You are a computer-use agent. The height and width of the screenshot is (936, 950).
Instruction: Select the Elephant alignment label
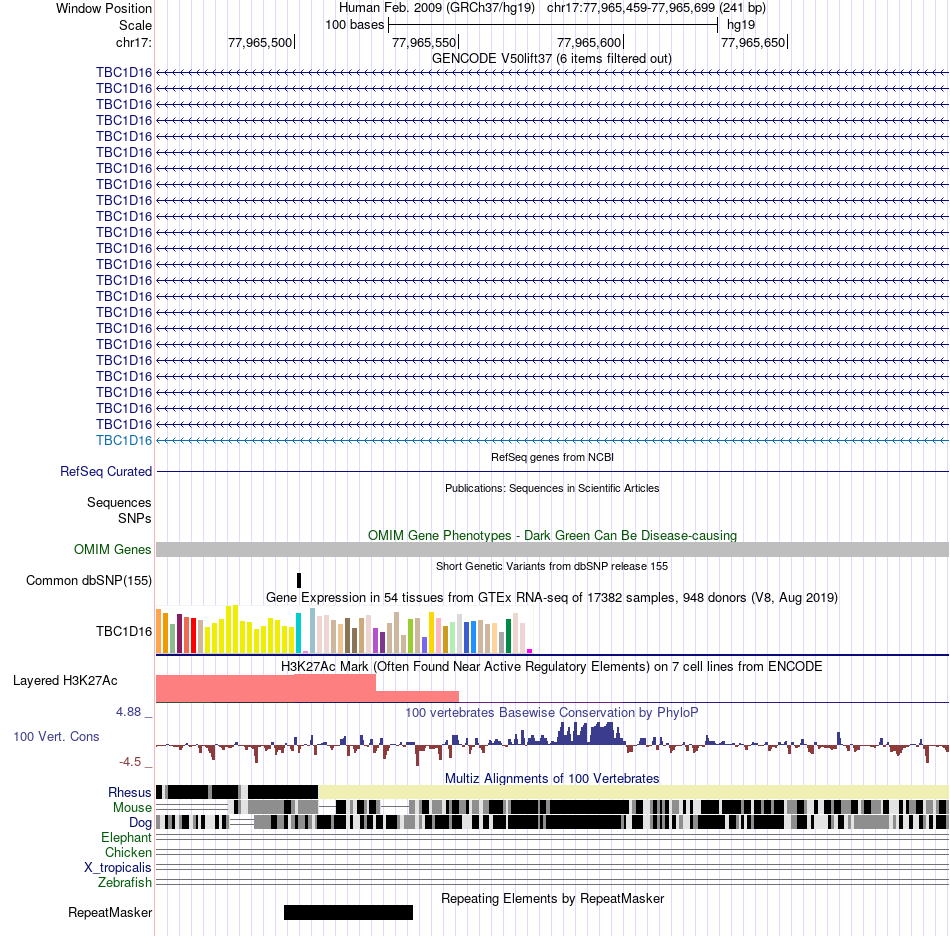(x=126, y=837)
